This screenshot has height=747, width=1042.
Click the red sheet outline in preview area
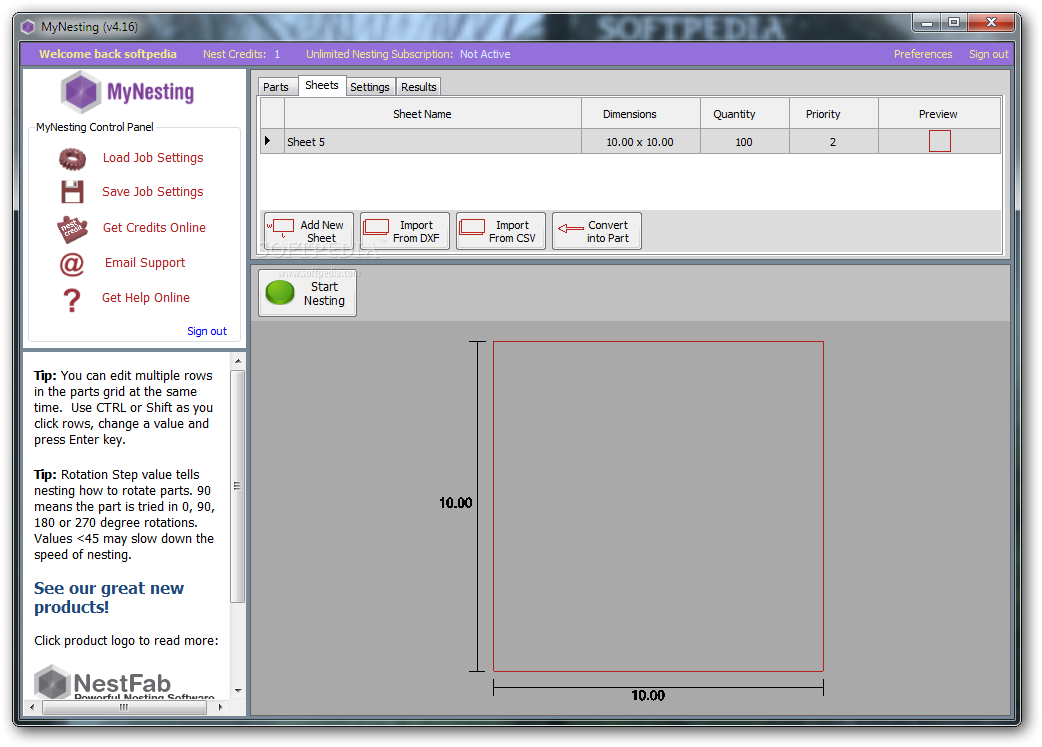click(658, 506)
